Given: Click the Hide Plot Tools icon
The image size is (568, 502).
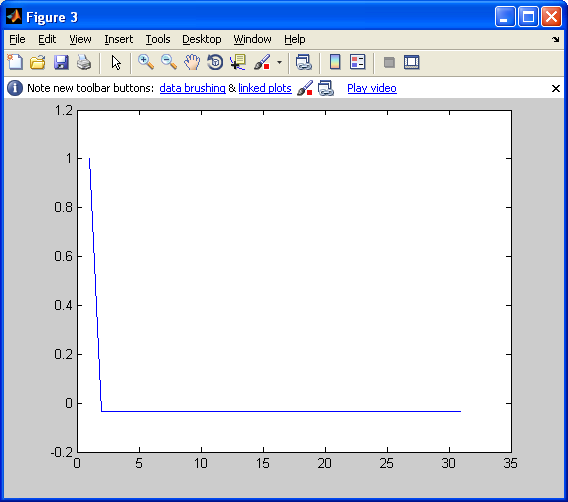Looking at the screenshot, I should tap(389, 62).
